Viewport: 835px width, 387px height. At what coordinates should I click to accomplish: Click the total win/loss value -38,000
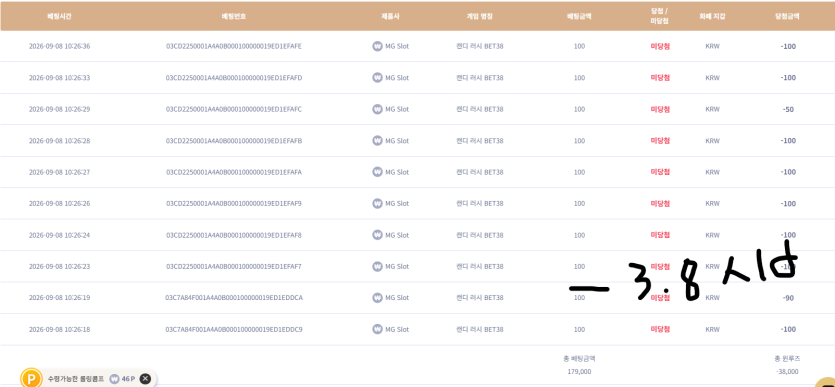(788, 372)
